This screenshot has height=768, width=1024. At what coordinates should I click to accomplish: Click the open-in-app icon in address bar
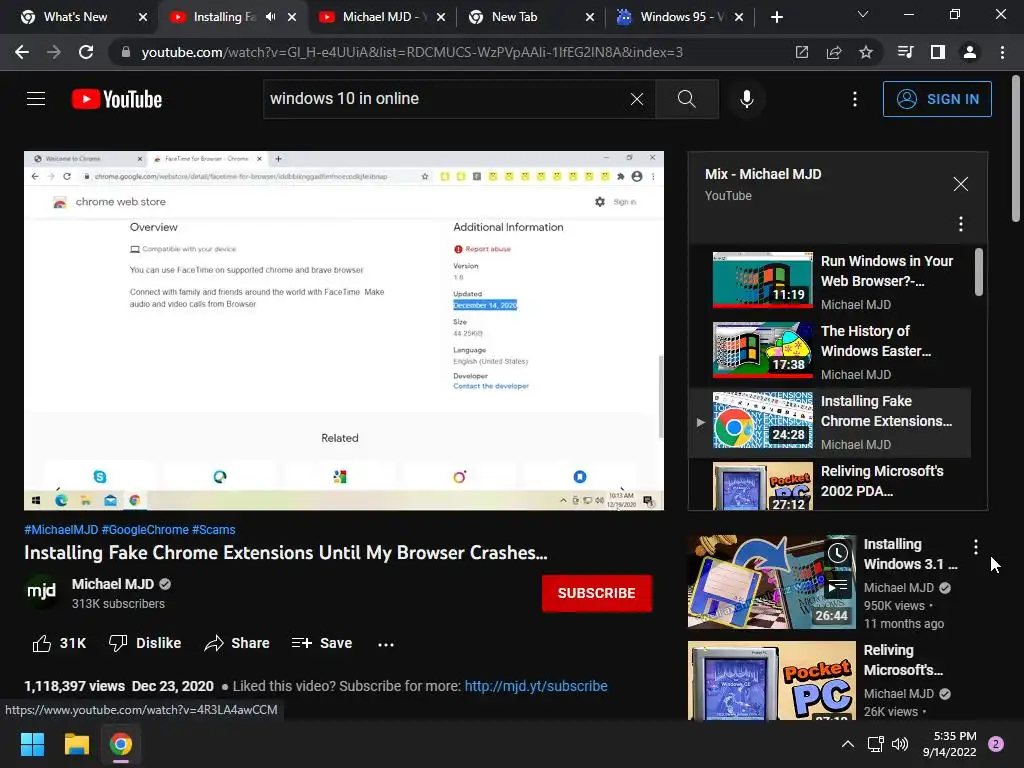(802, 52)
